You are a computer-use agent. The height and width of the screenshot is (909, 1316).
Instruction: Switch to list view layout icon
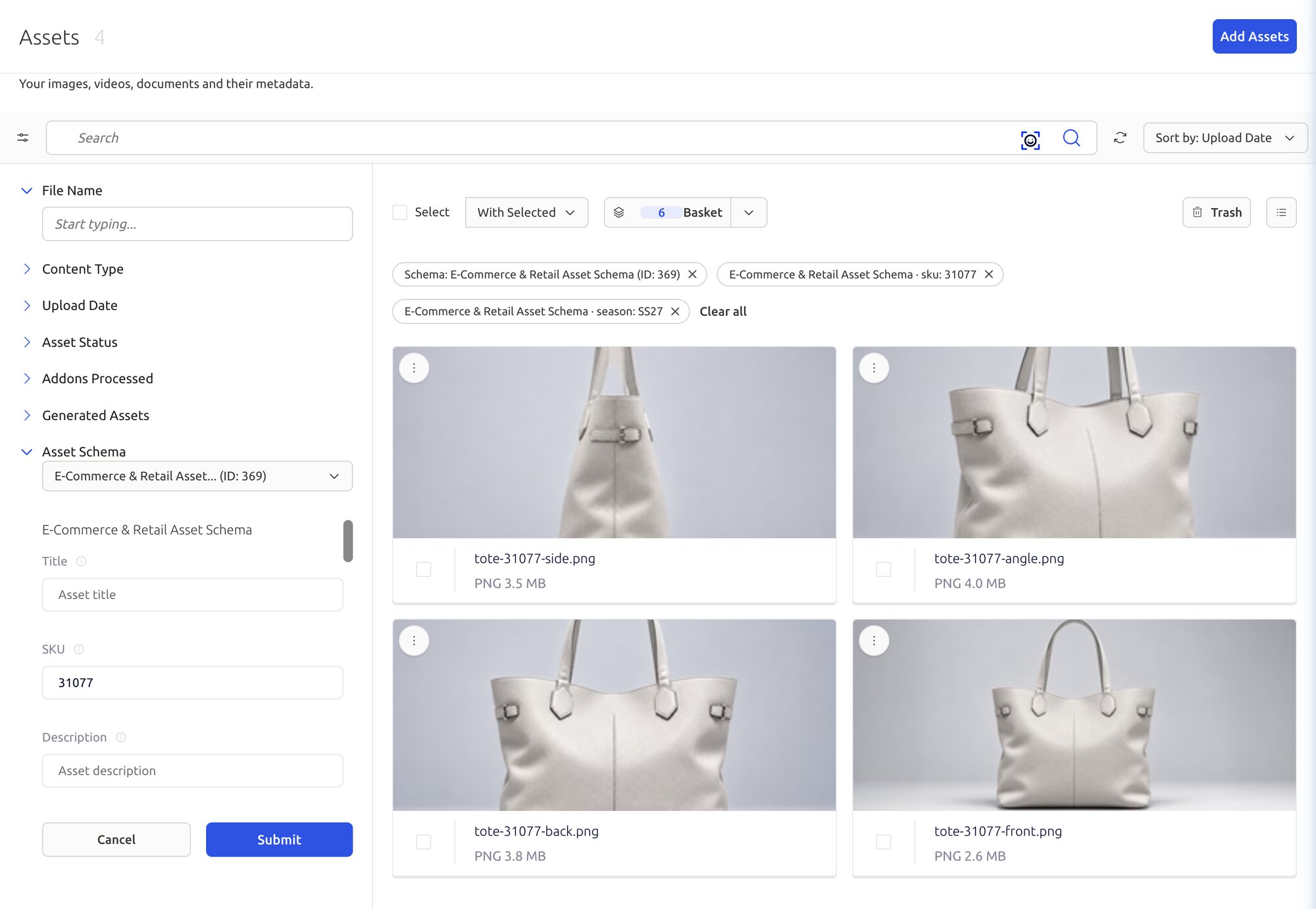click(1281, 213)
